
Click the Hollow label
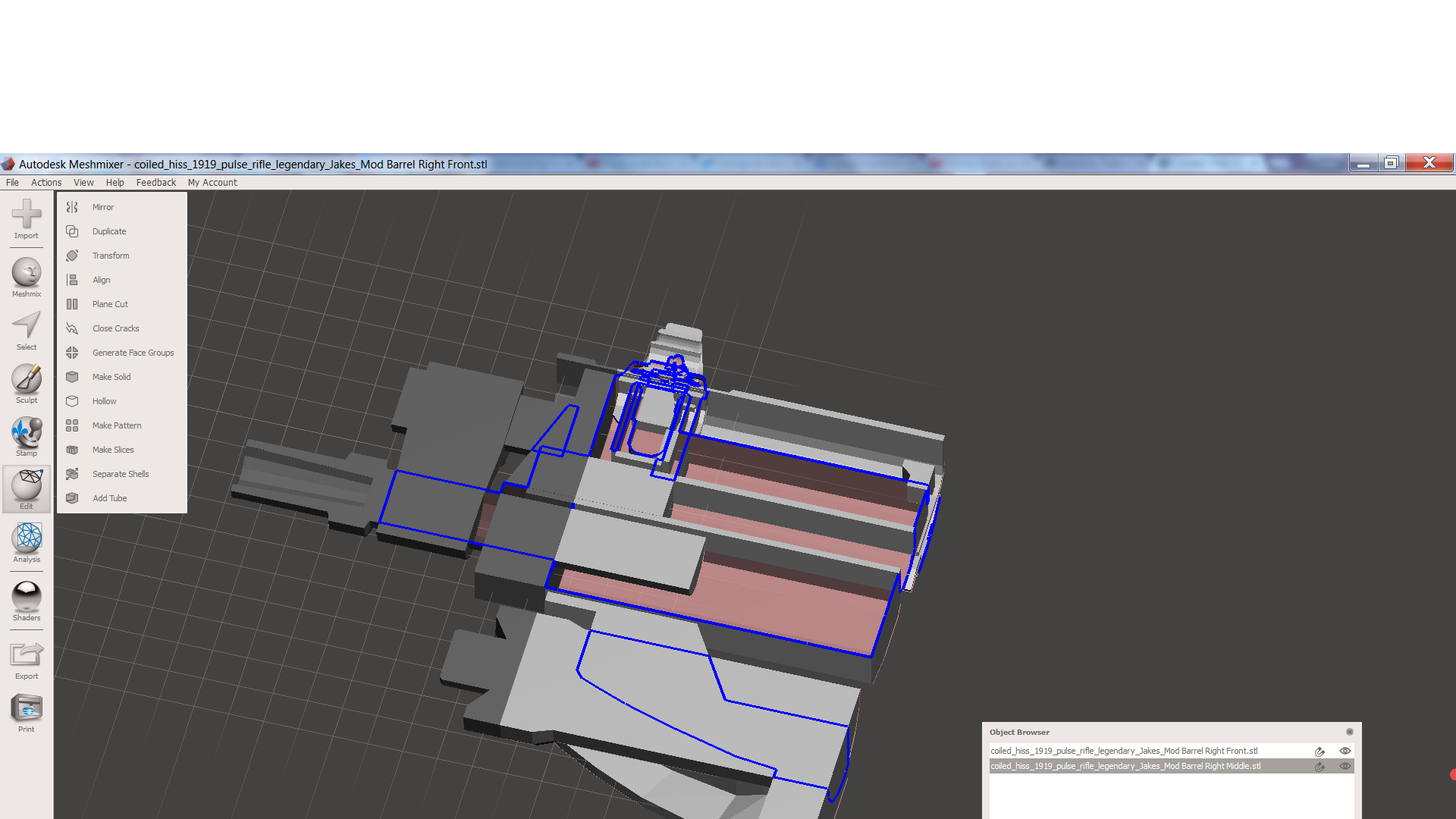click(x=104, y=401)
